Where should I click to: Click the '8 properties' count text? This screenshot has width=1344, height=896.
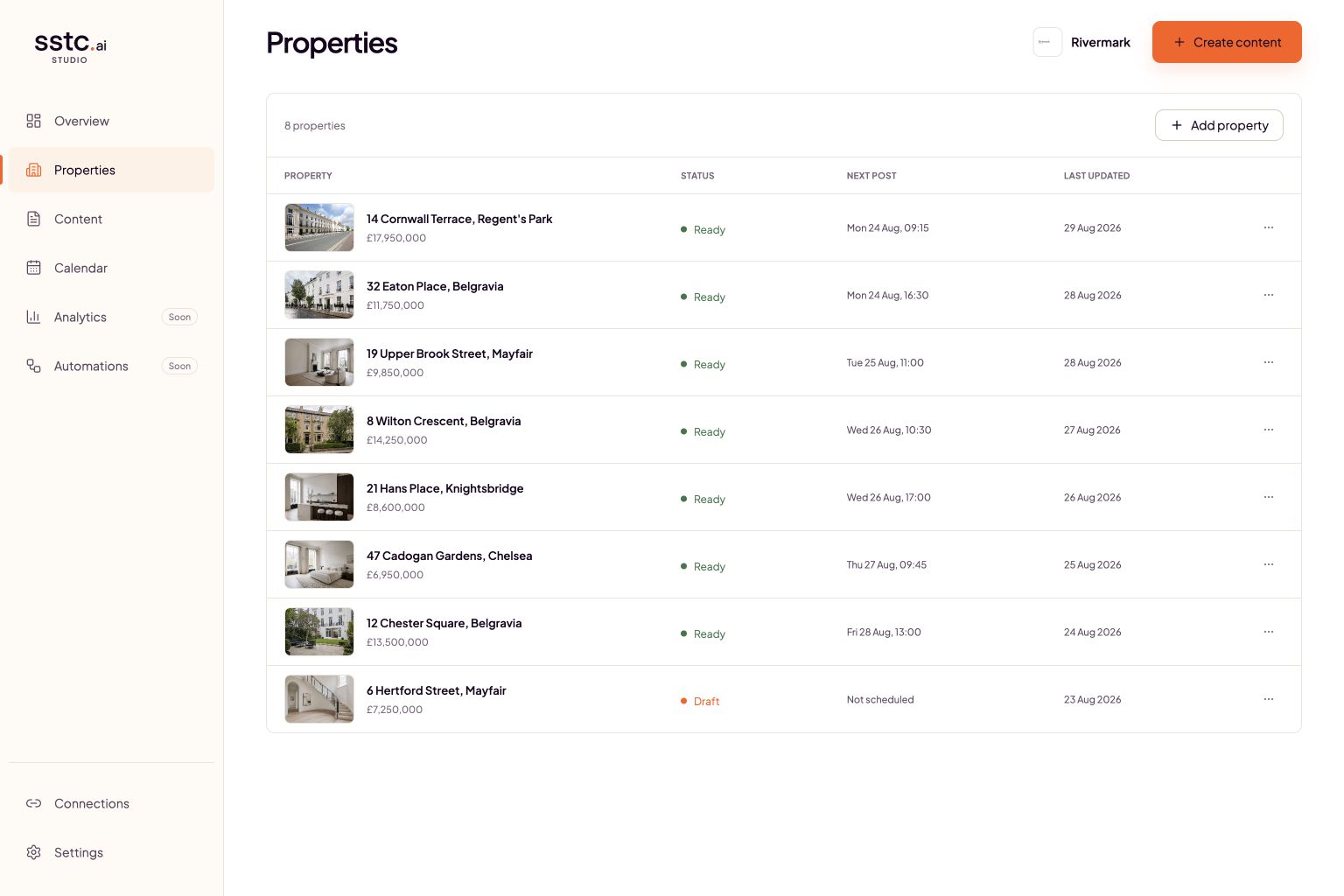tap(315, 126)
